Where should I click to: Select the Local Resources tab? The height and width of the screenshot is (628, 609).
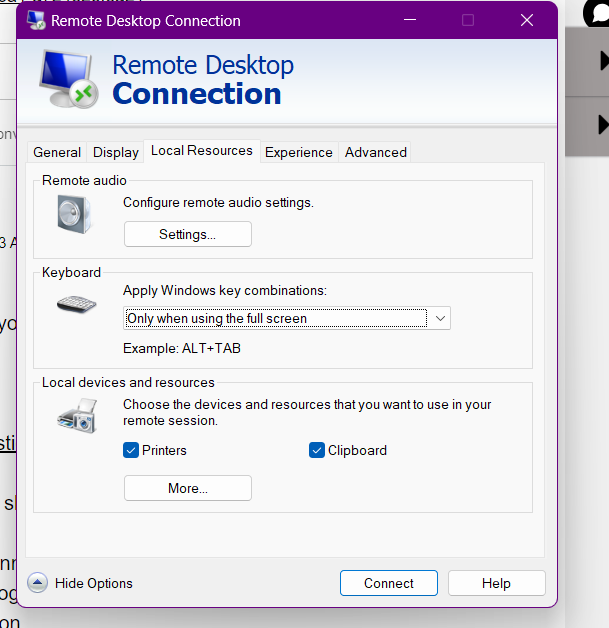point(201,151)
